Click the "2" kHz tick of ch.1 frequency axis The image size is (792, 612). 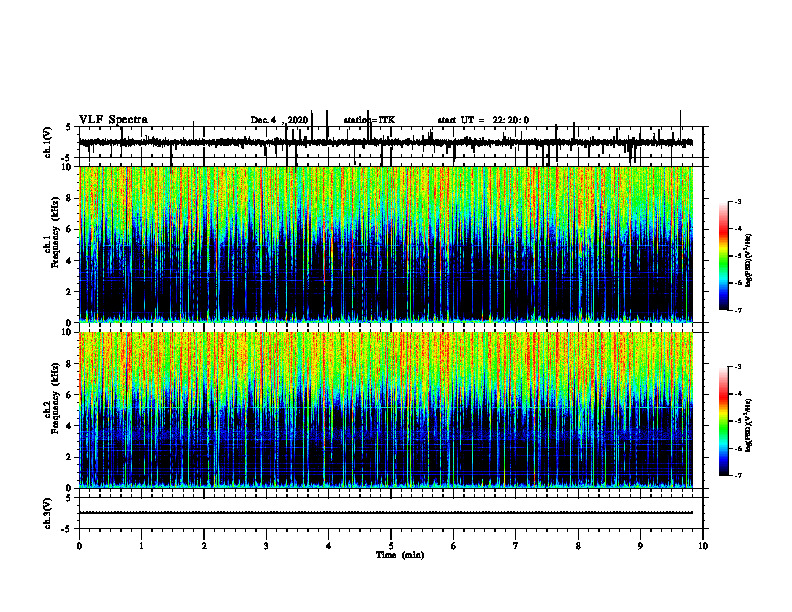(x=70, y=292)
